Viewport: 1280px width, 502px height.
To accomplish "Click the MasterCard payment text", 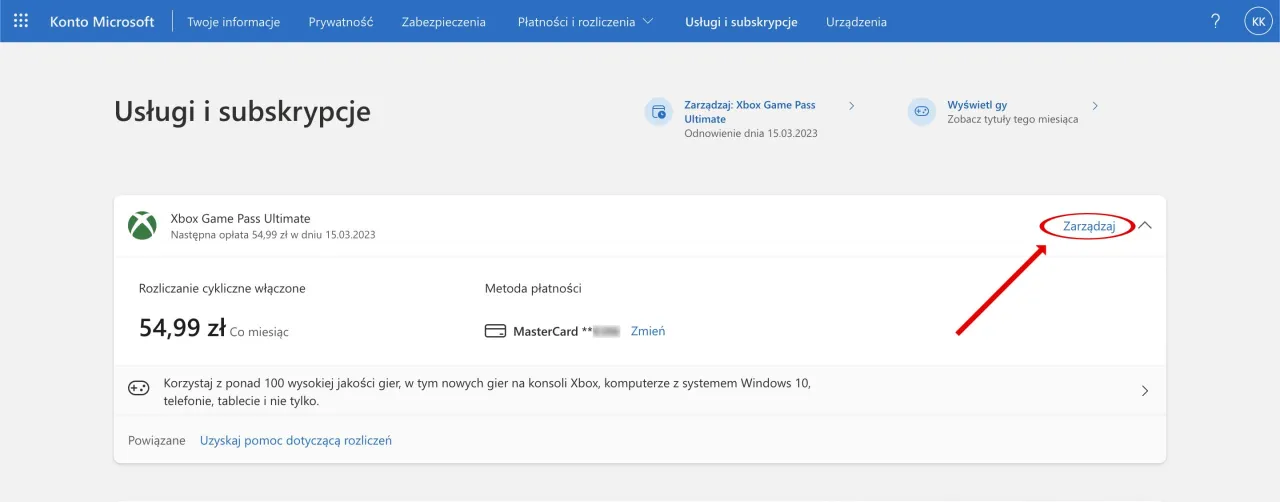I will point(567,331).
